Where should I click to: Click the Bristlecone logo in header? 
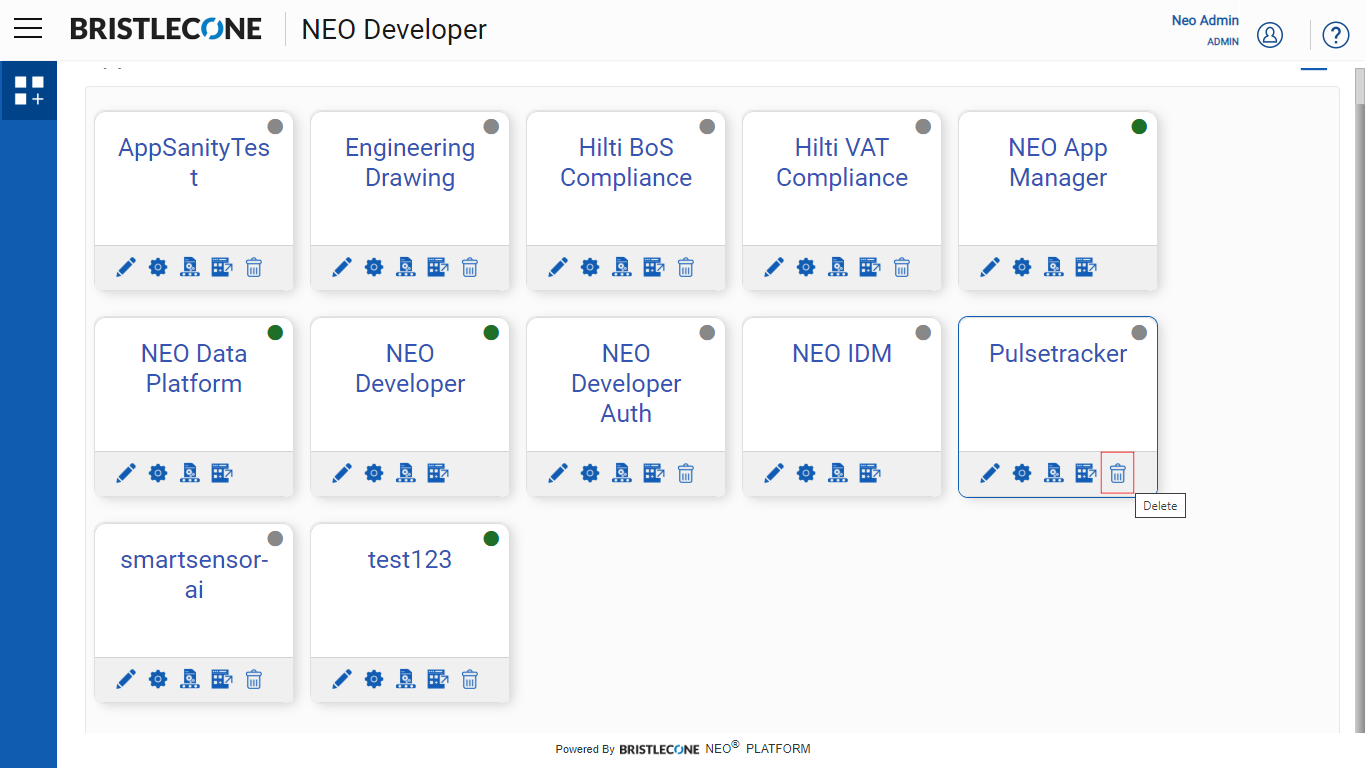tap(166, 29)
